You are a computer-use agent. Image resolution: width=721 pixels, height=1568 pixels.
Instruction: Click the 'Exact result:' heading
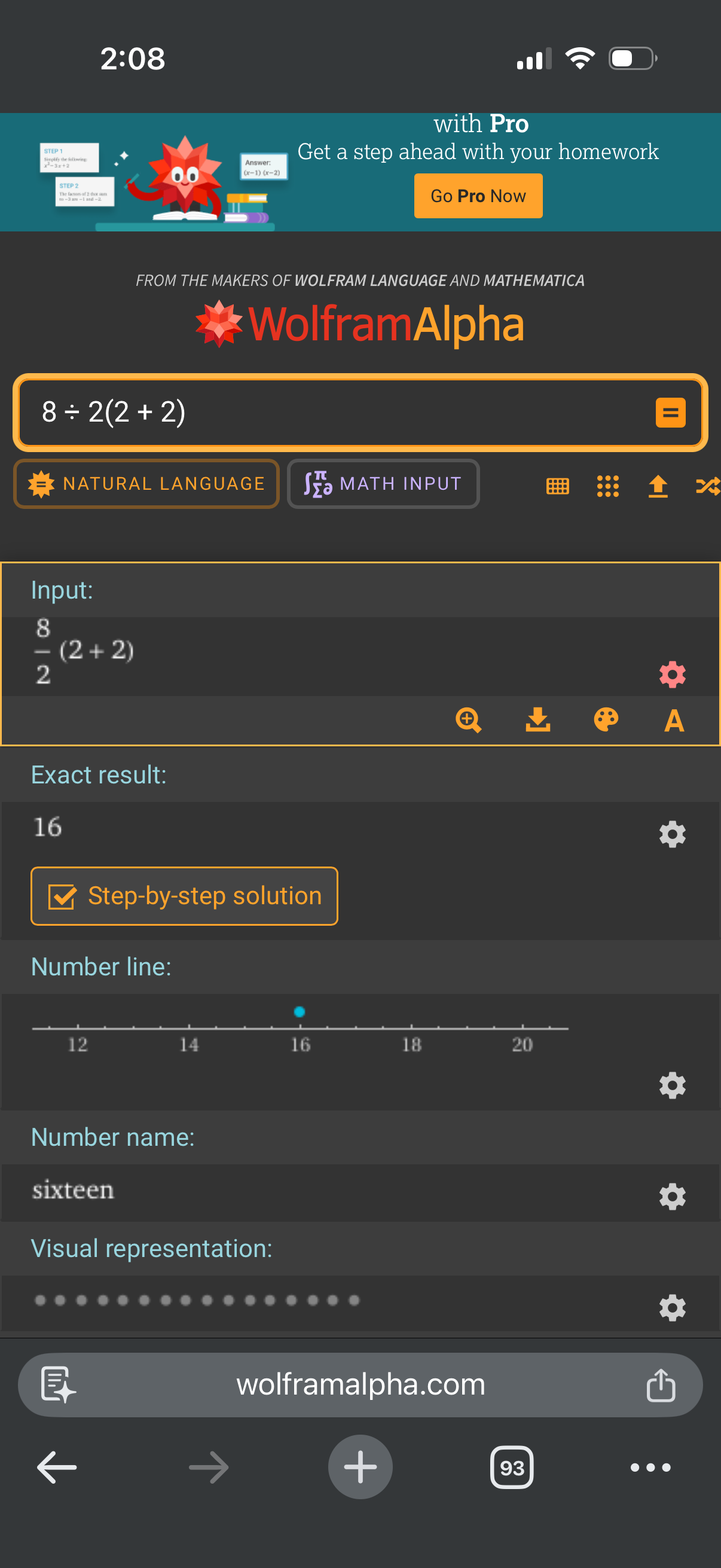click(x=99, y=775)
